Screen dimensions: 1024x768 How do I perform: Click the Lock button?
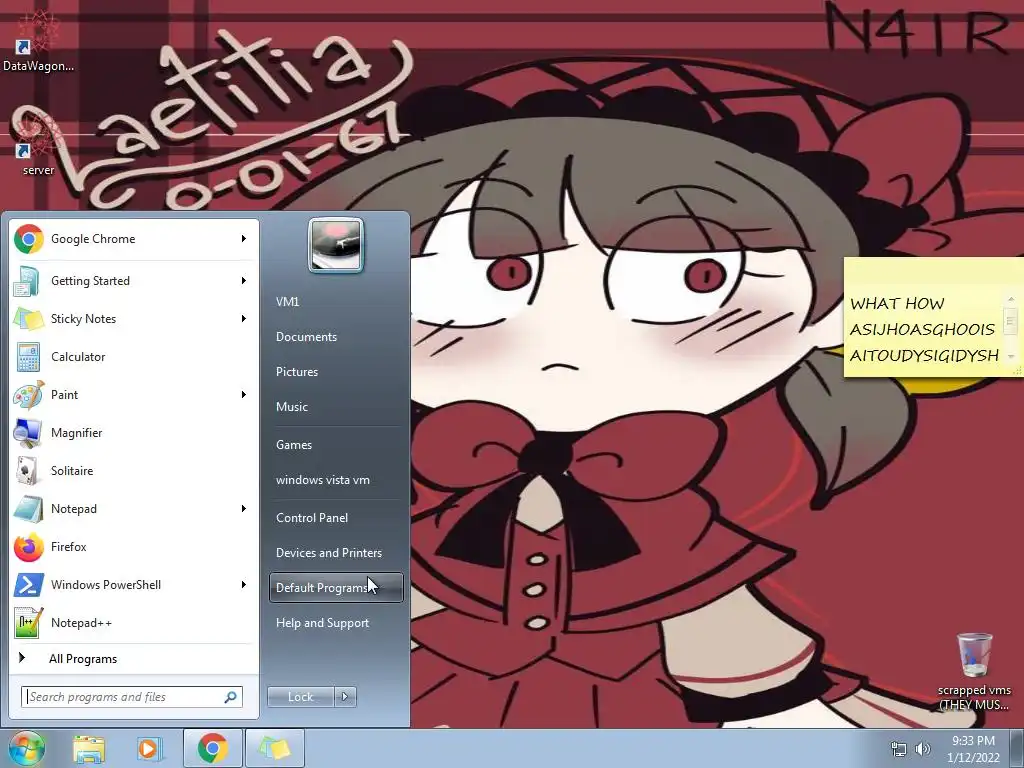(x=301, y=697)
